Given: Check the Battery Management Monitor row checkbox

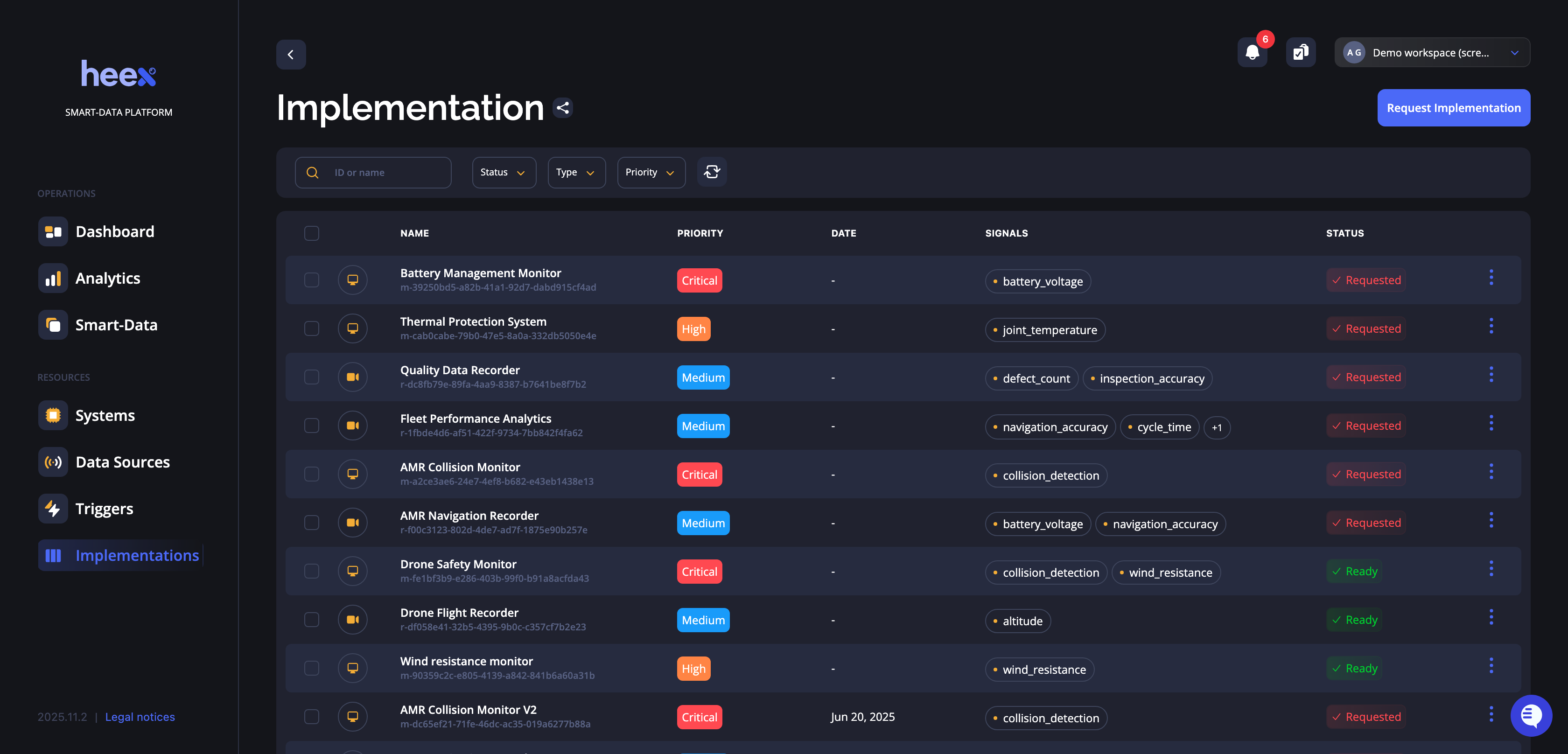Looking at the screenshot, I should click(311, 279).
